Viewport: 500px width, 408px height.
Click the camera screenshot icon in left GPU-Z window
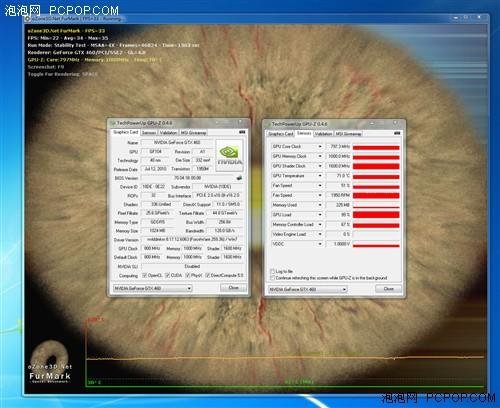click(242, 132)
